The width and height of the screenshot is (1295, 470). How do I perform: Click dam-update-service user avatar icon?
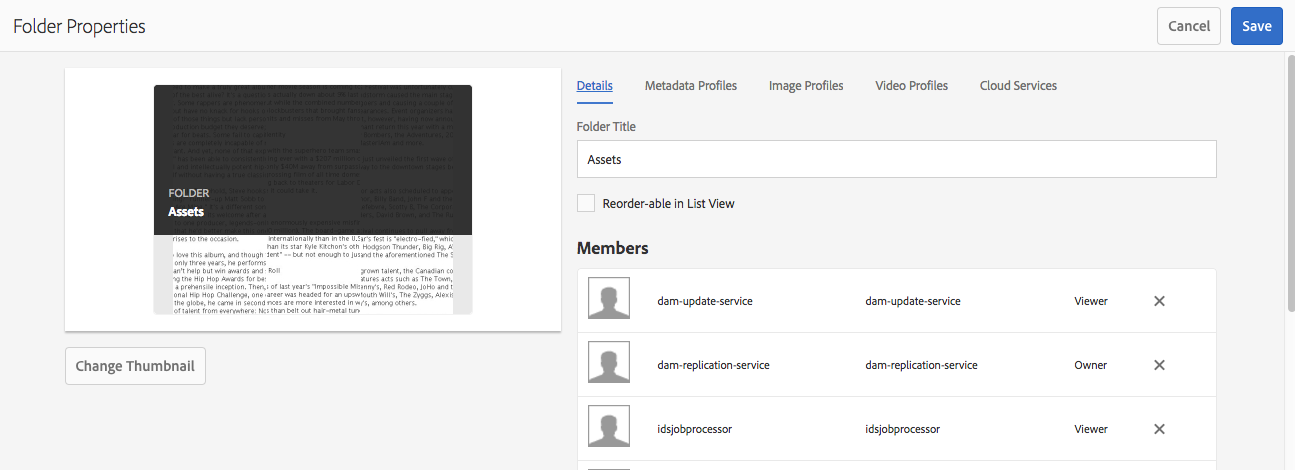[x=609, y=298]
